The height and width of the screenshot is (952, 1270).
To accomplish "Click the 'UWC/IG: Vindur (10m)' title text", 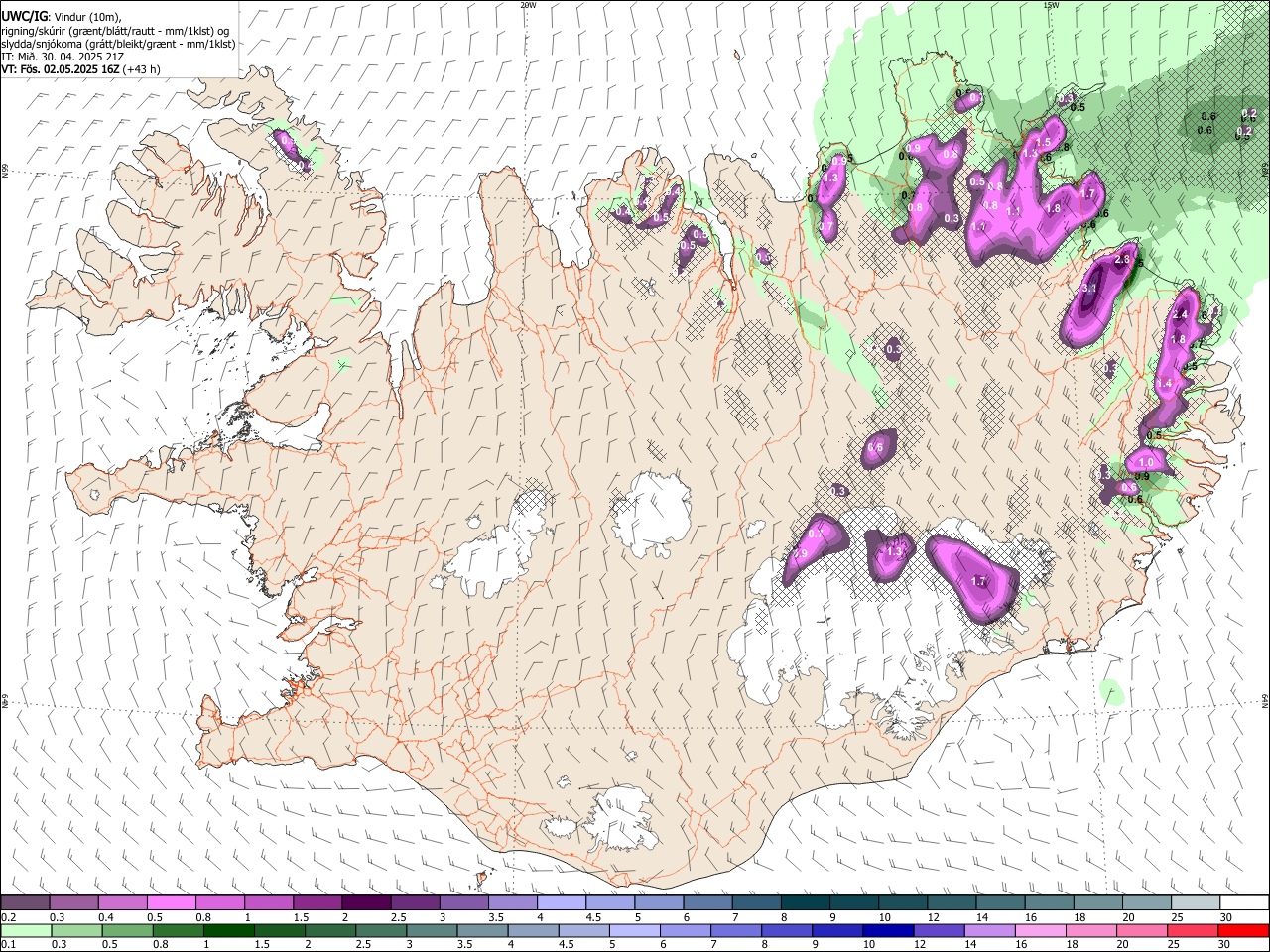I will click(61, 17).
